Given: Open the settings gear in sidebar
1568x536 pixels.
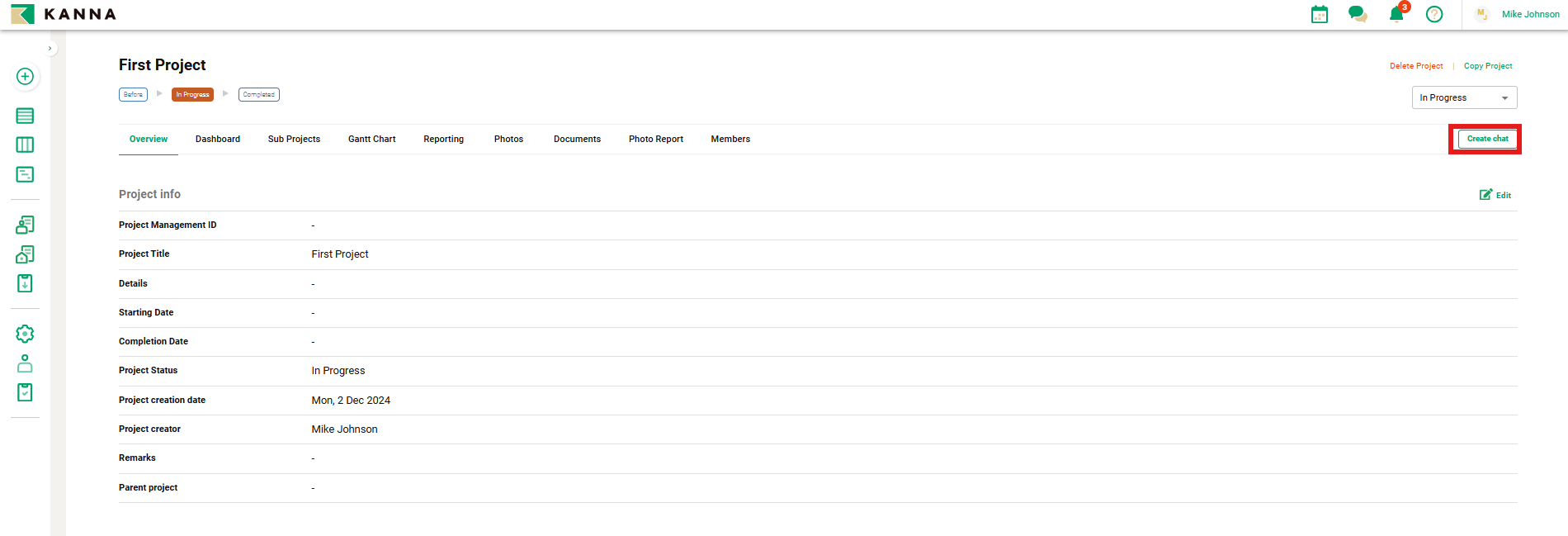Looking at the screenshot, I should pyautogui.click(x=25, y=334).
